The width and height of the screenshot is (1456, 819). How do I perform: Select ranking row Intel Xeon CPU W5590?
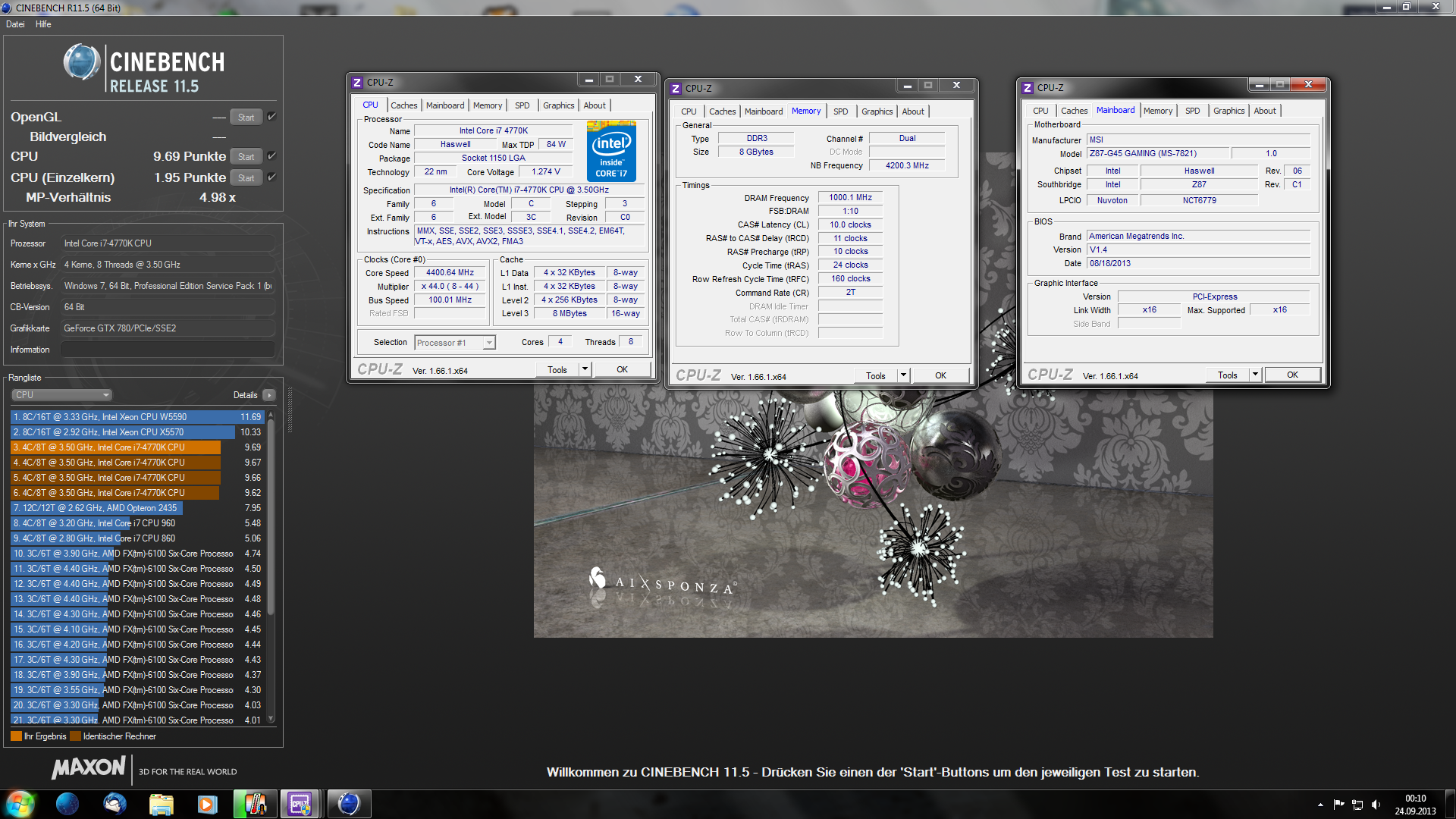tap(137, 417)
